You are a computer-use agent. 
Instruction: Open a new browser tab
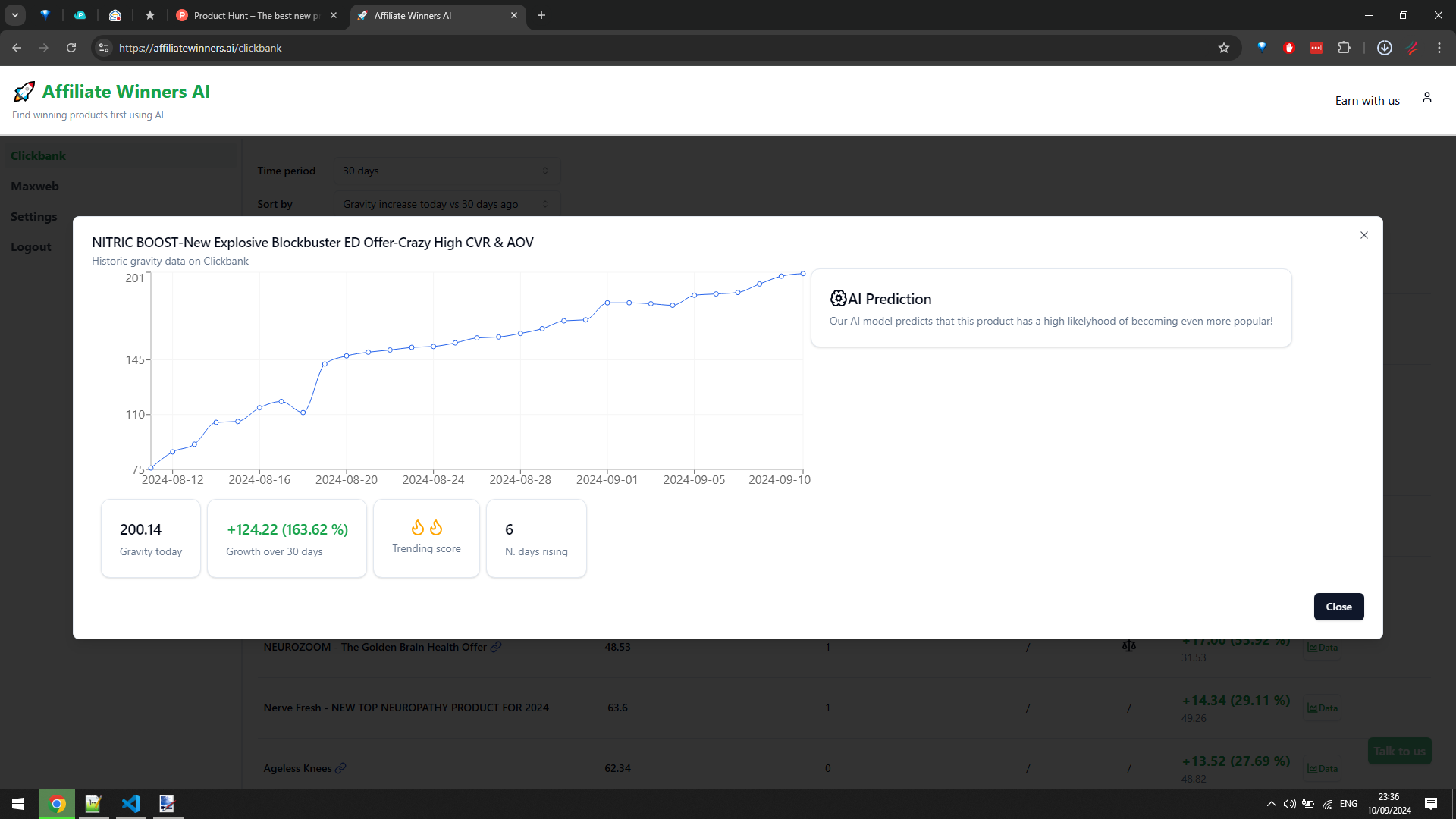541,15
